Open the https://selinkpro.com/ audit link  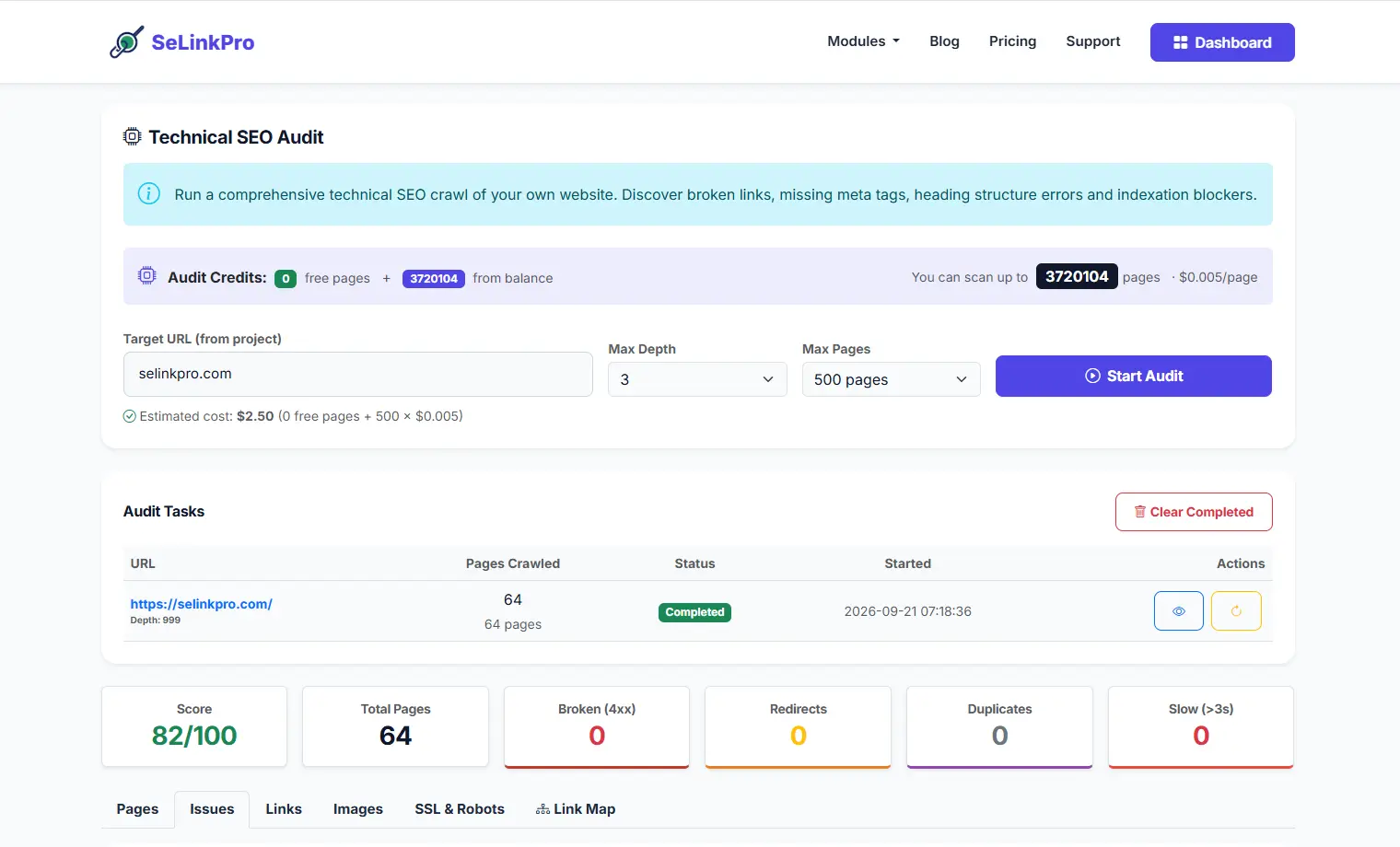click(x=201, y=604)
